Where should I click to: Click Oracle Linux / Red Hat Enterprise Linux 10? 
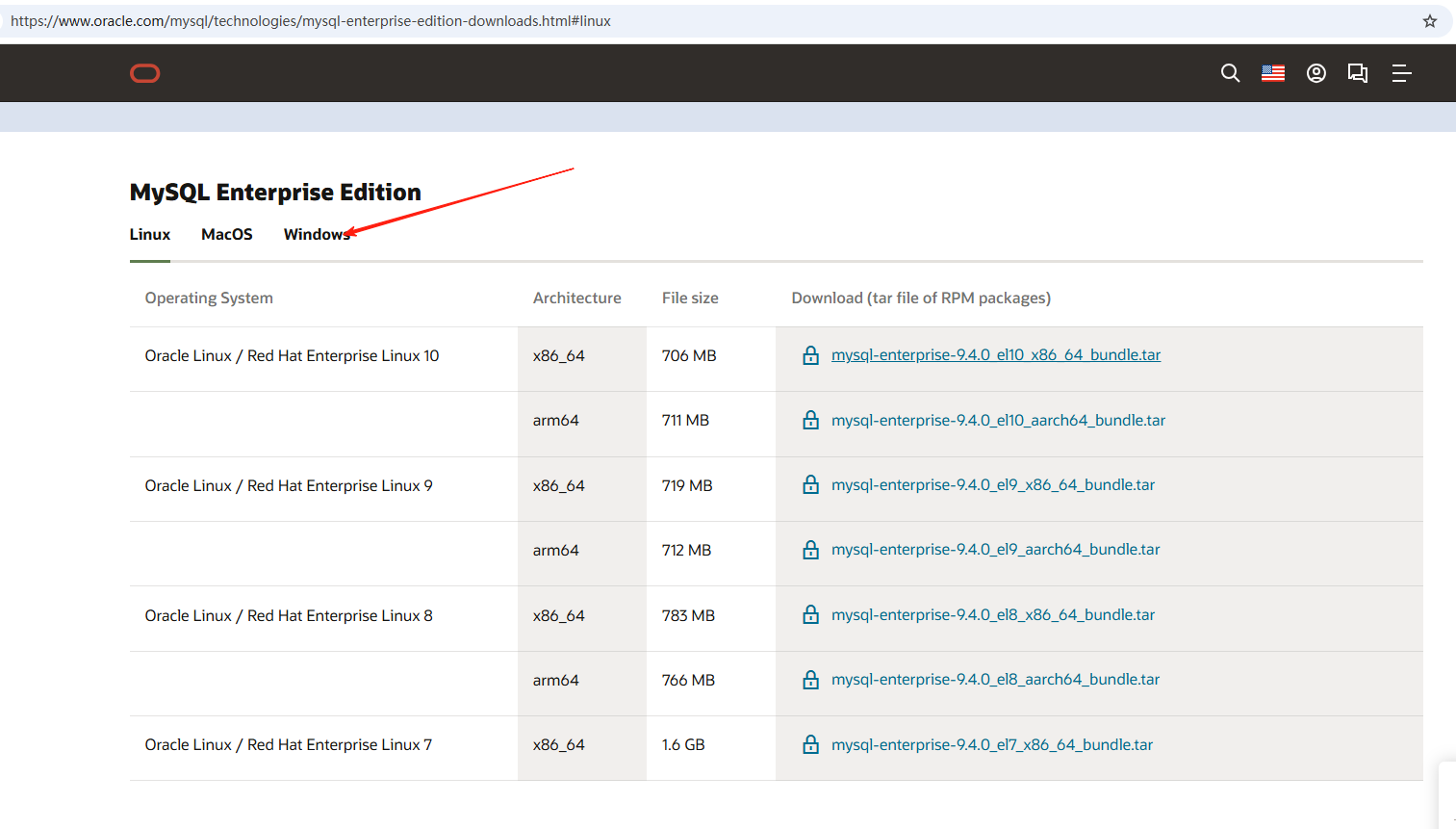292,355
